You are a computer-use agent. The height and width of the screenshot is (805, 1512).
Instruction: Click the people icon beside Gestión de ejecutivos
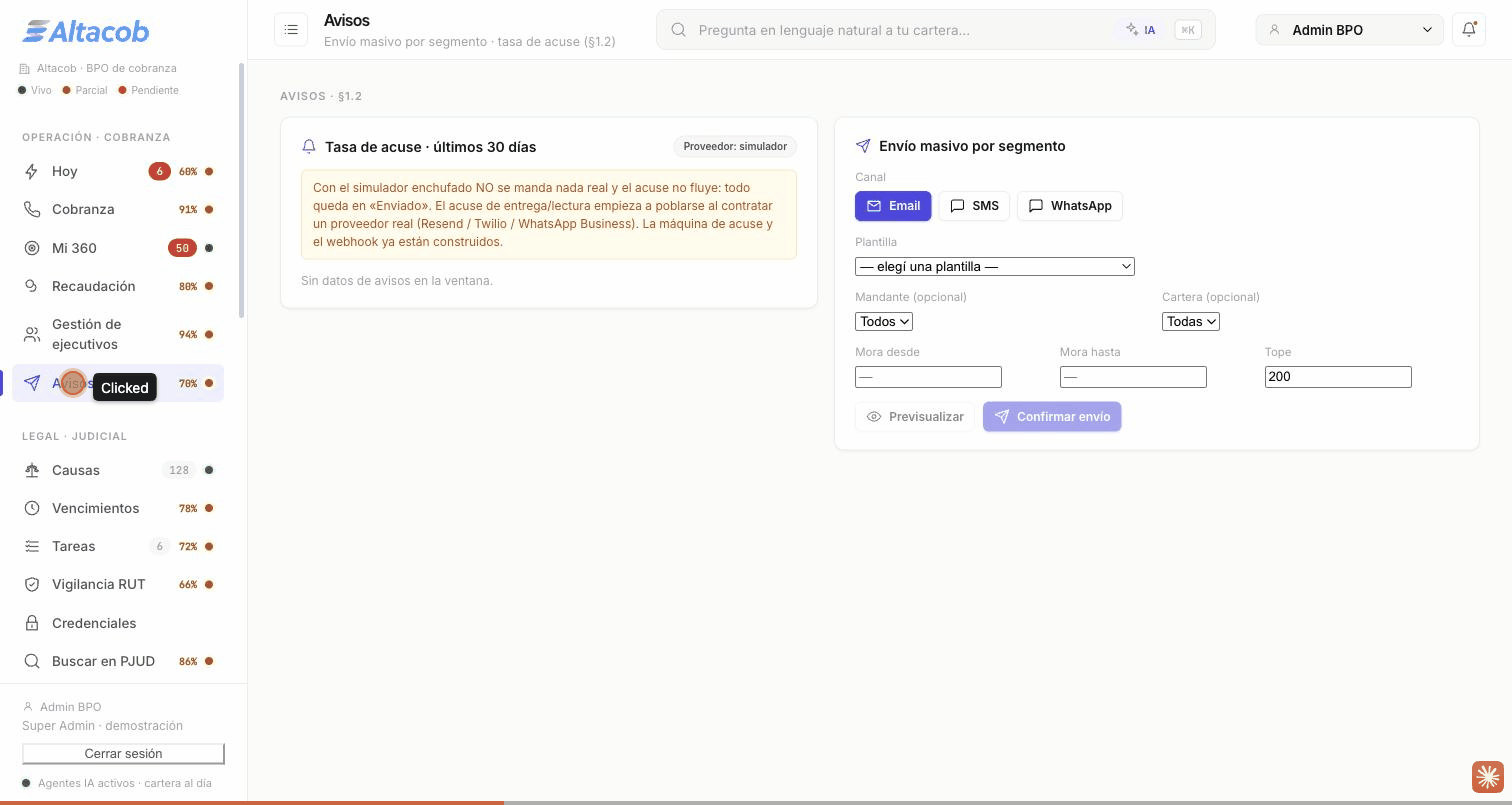(x=32, y=334)
